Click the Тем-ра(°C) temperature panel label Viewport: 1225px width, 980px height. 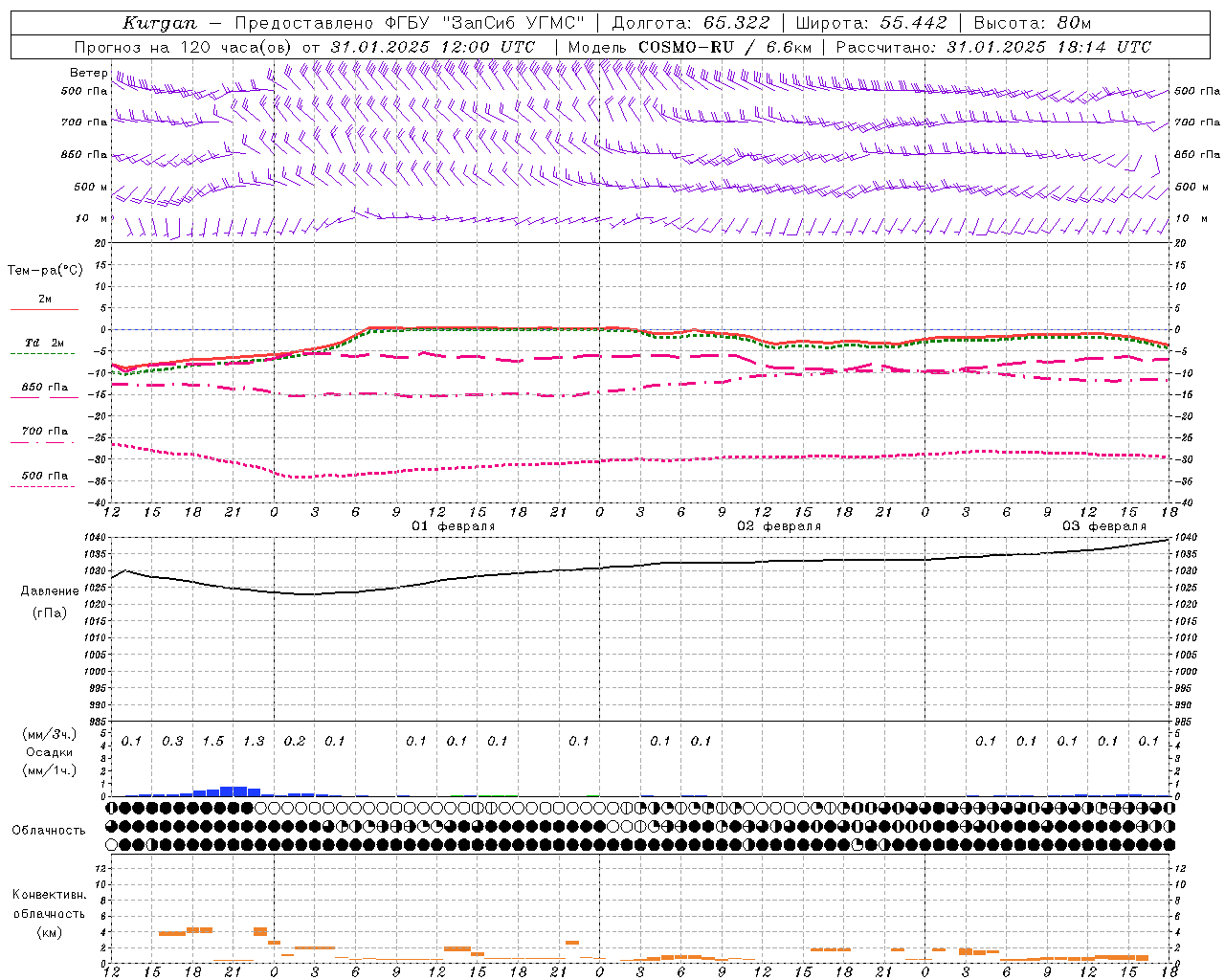[x=45, y=271]
